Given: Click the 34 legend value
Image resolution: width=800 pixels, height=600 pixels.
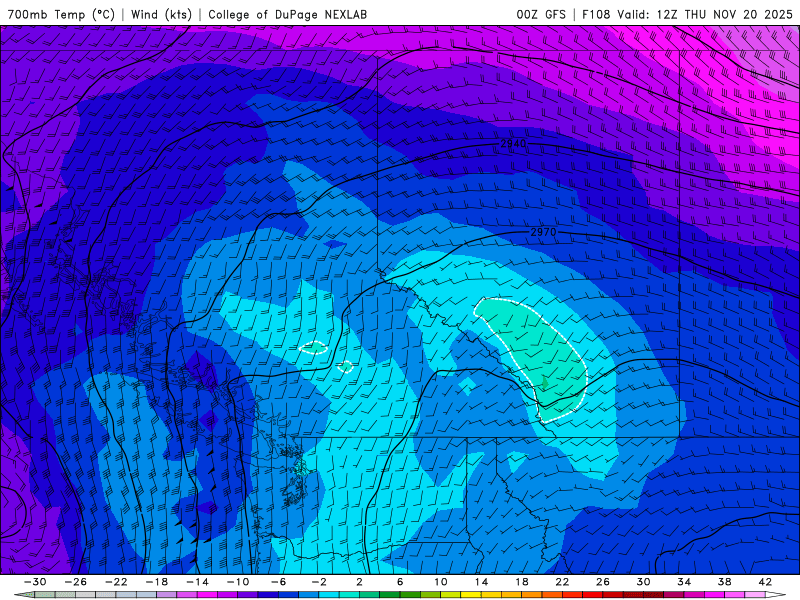Looking at the screenshot, I should point(684,582).
